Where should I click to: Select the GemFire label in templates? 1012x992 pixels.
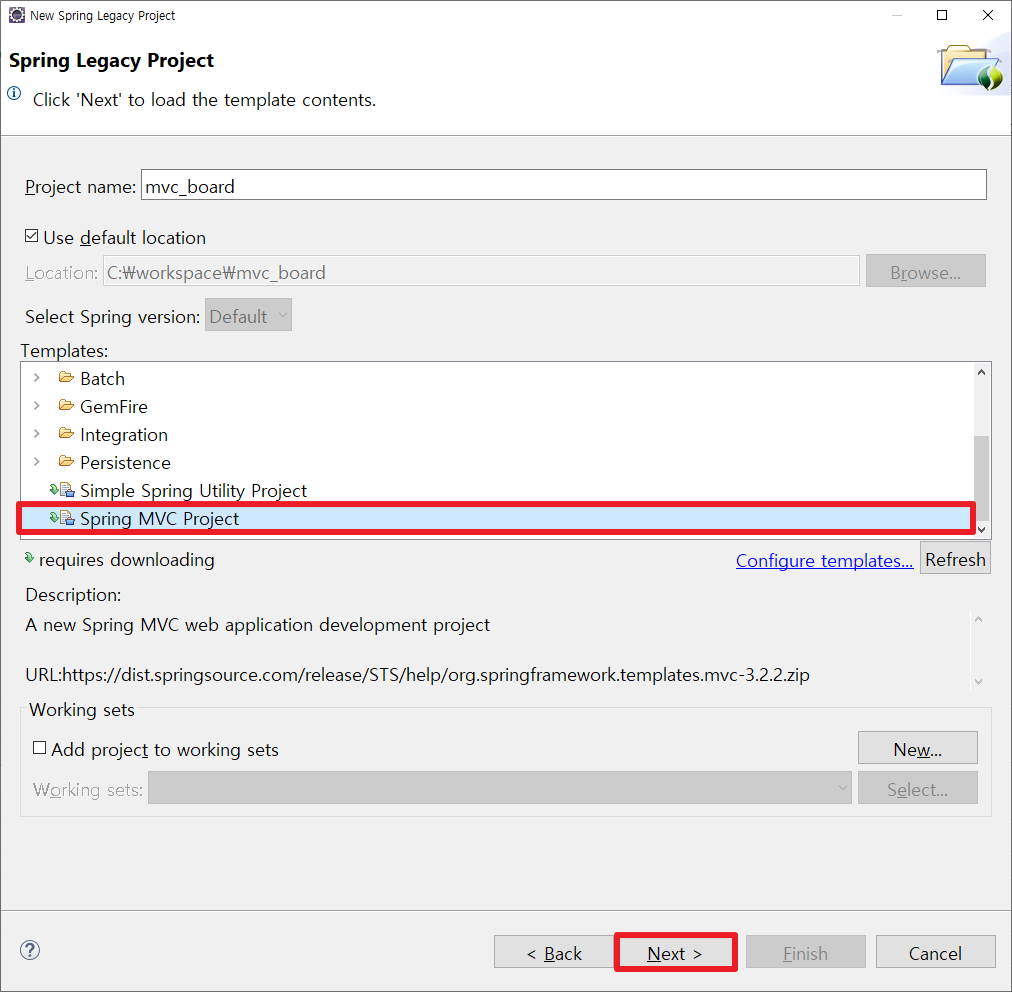pos(114,407)
